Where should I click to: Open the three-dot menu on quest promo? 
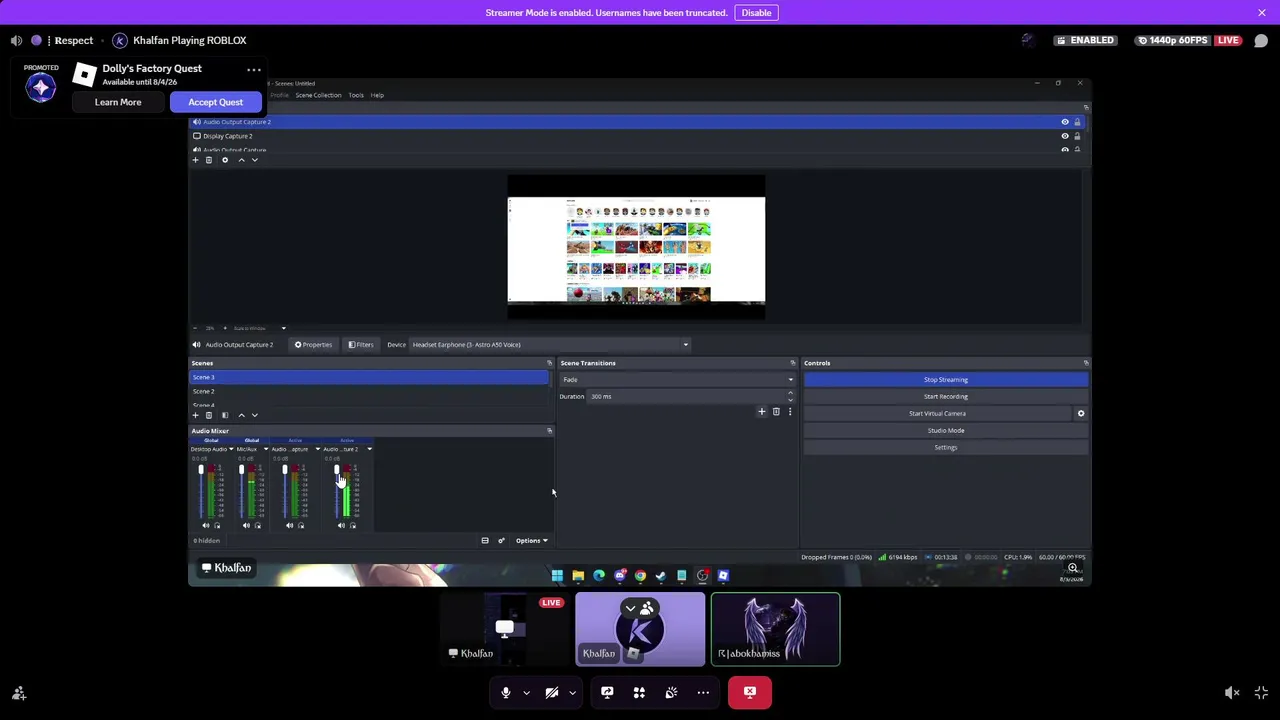[x=254, y=70]
